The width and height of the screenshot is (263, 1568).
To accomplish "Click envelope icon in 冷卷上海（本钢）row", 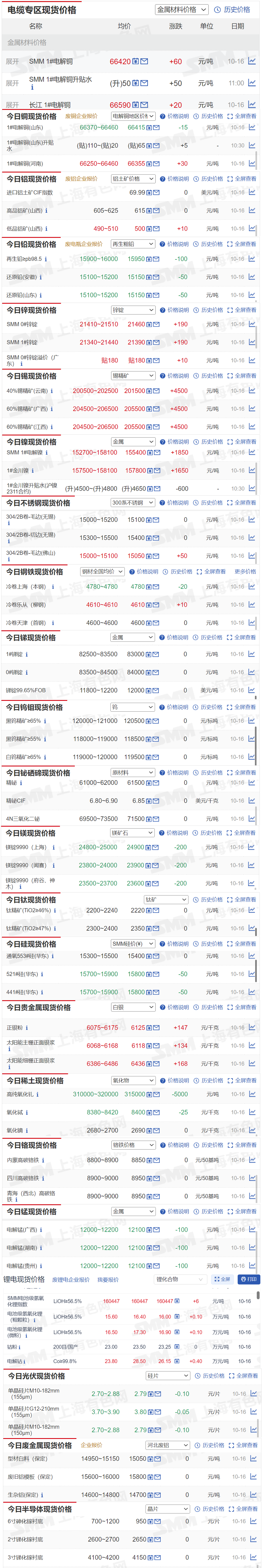I will pyautogui.click(x=156, y=587).
